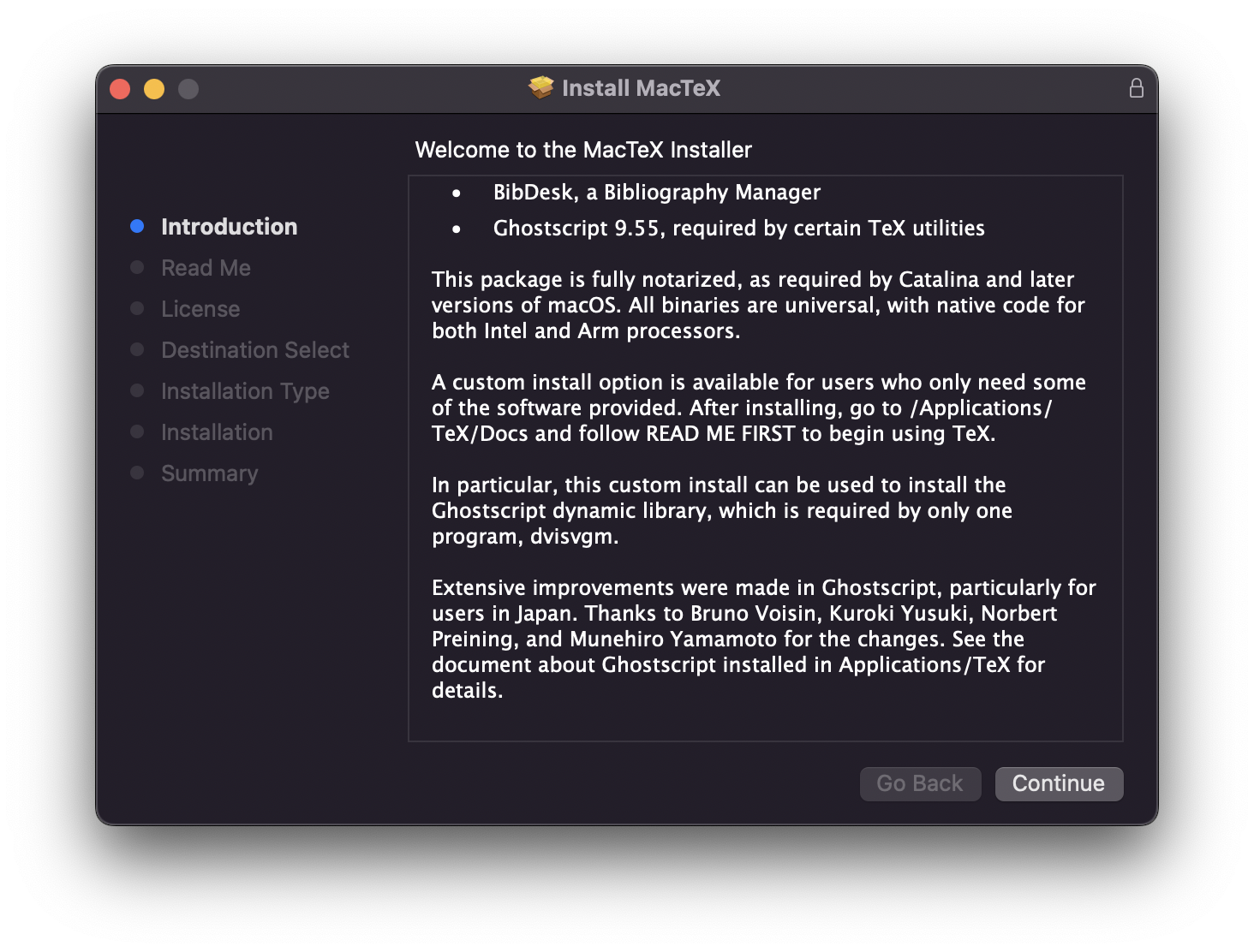Click the bullet beside Read Me
Image resolution: width=1254 pixels, height=952 pixels.
(x=137, y=267)
